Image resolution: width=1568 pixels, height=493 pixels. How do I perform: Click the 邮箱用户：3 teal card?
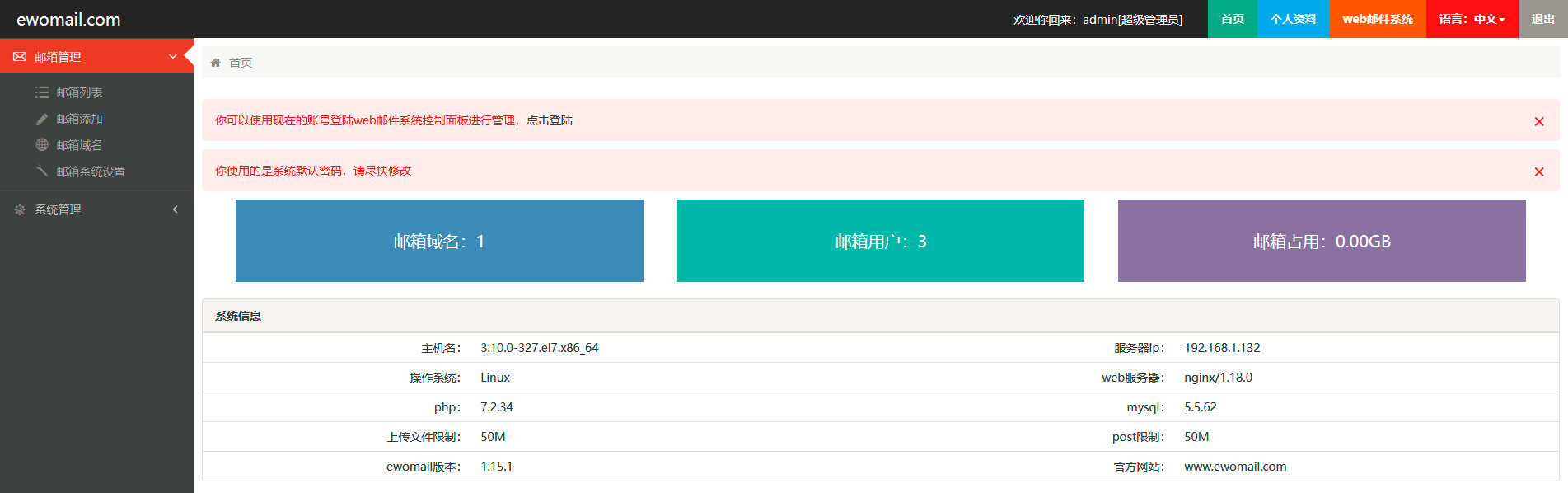click(881, 241)
